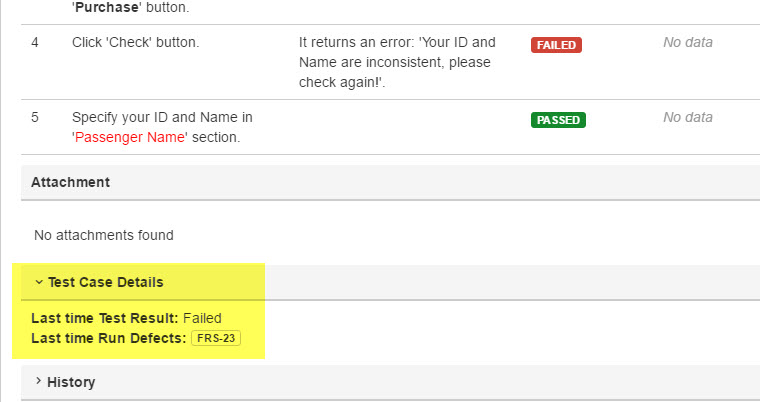Click the 'History' title text

coord(71,382)
